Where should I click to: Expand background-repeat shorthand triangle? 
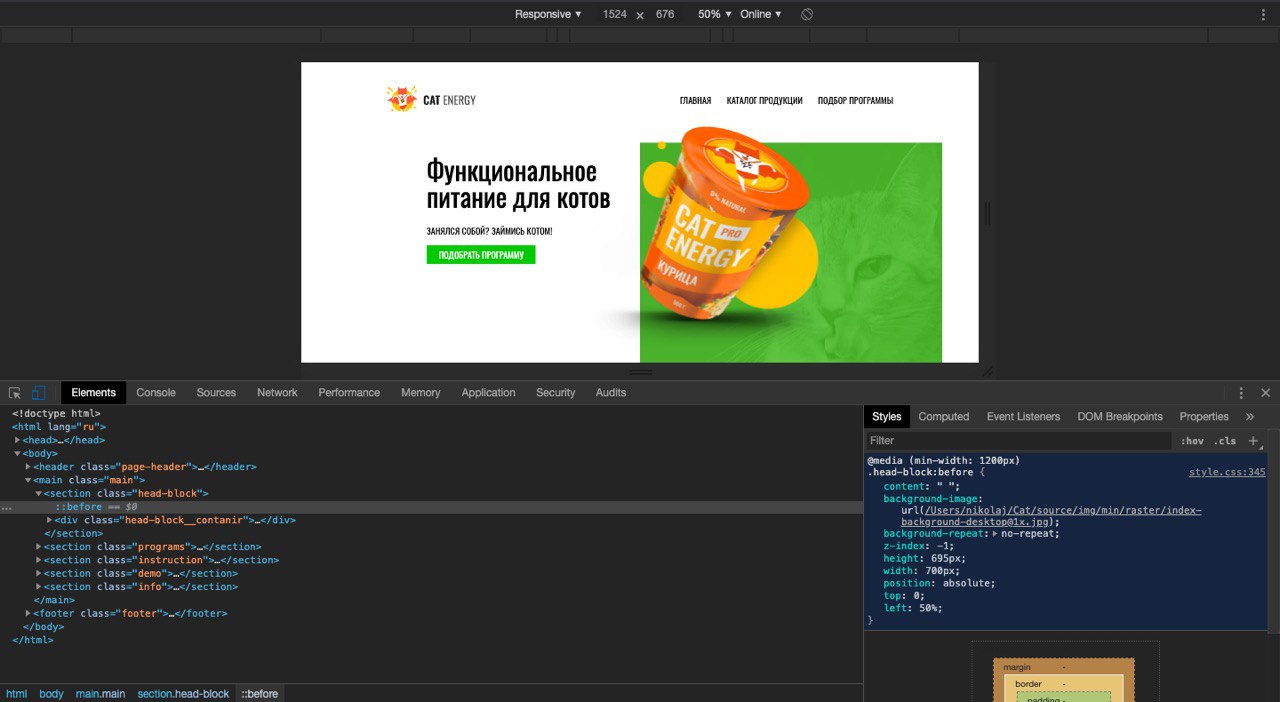click(x=994, y=534)
